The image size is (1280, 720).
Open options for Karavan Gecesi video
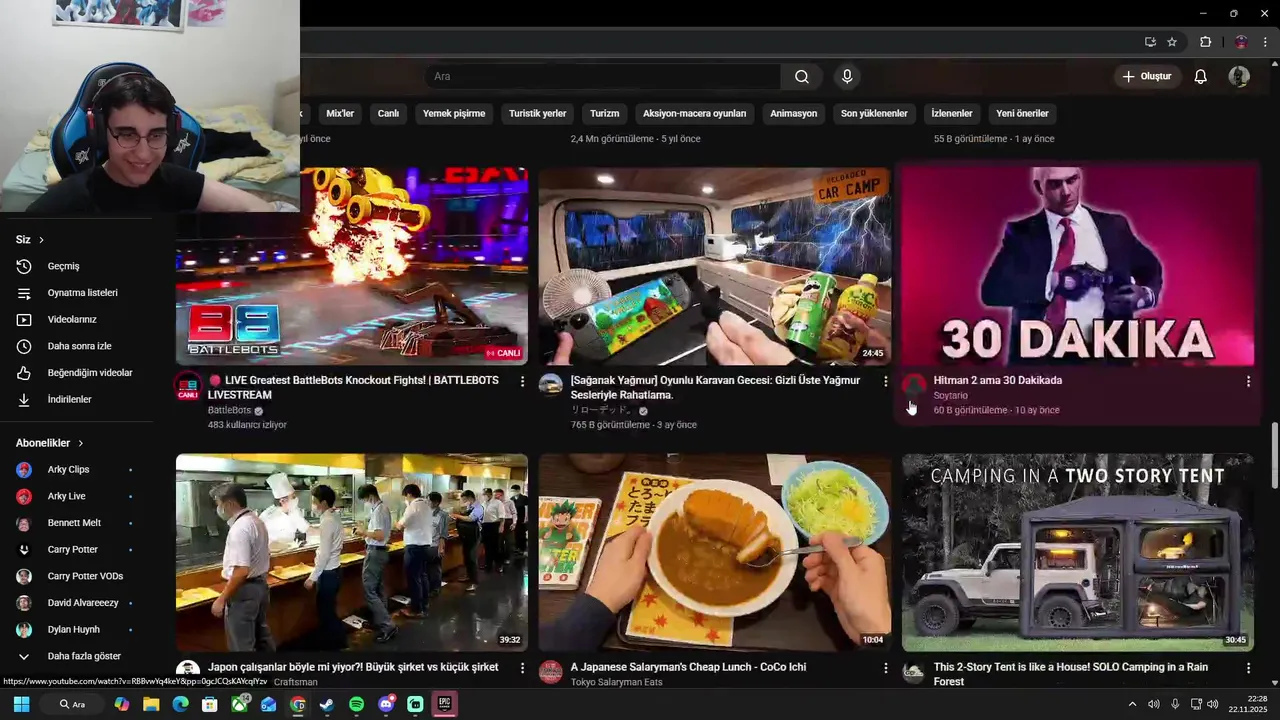coord(885,381)
